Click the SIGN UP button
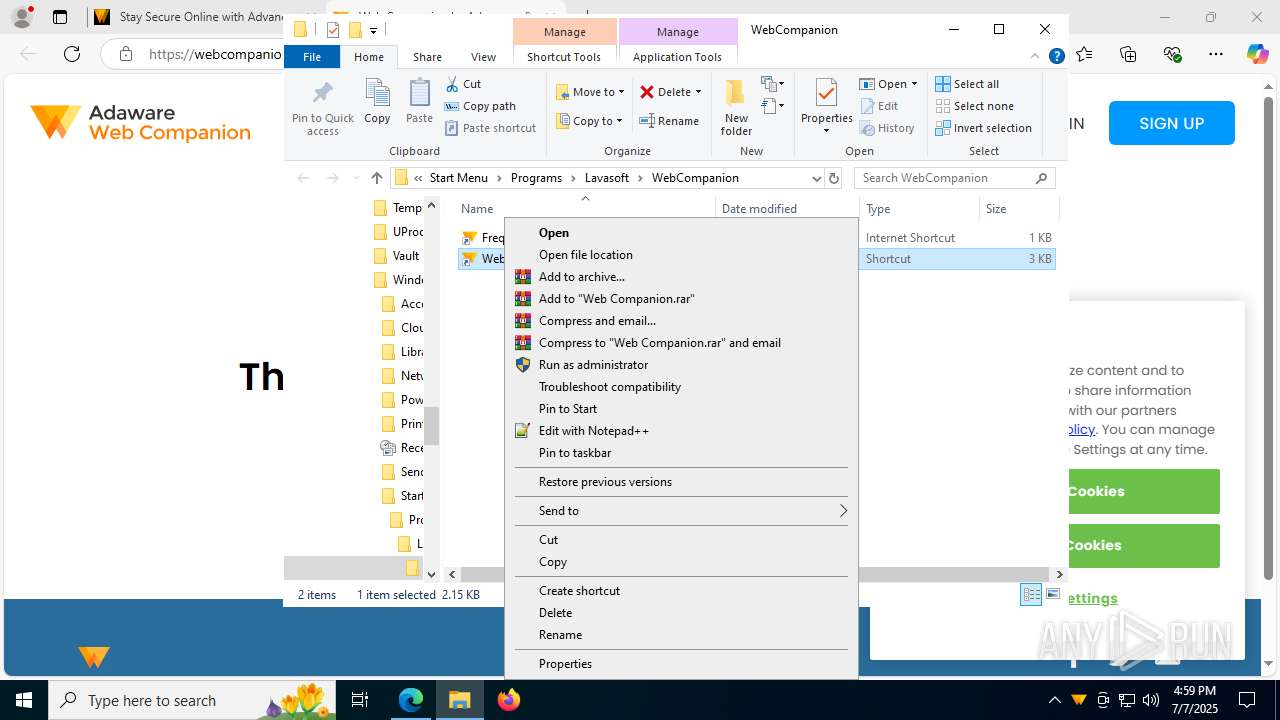1280x720 pixels. [x=1171, y=123]
